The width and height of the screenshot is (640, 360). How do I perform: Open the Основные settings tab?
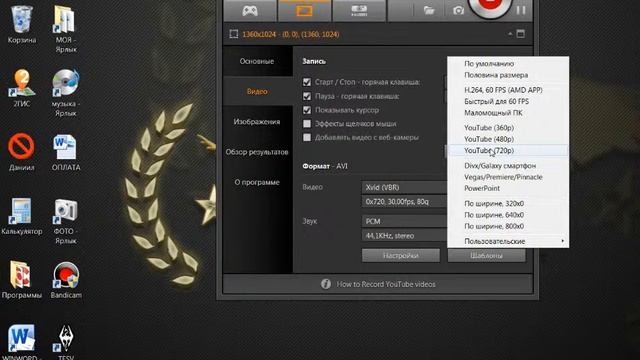point(257,61)
